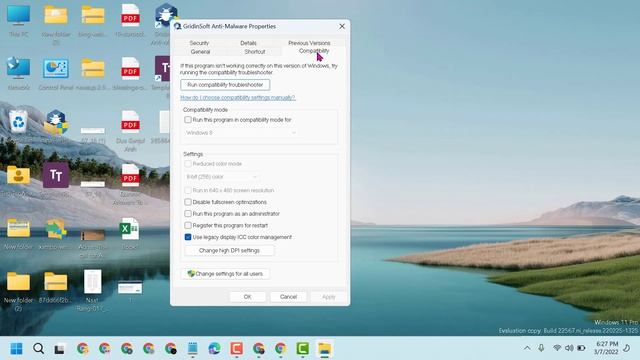640x360 pixels.
Task: Toggle Run in 640 x 480 screen resolution
Action: [188, 190]
